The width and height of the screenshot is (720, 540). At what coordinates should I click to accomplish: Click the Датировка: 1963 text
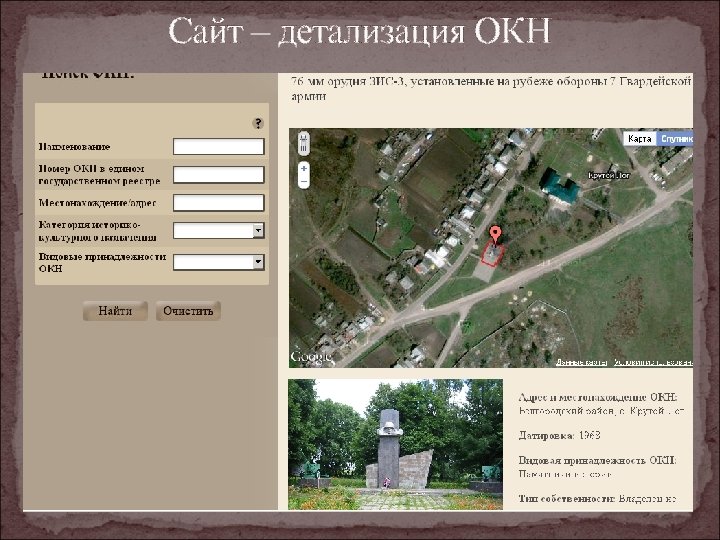point(559,435)
